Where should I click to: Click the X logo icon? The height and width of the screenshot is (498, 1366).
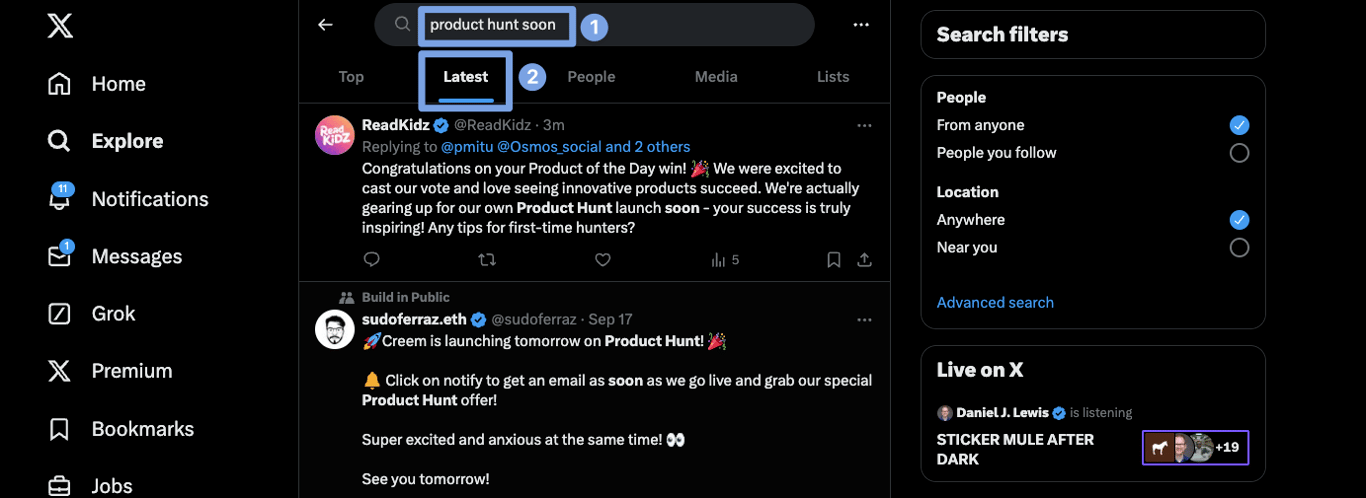(x=60, y=26)
